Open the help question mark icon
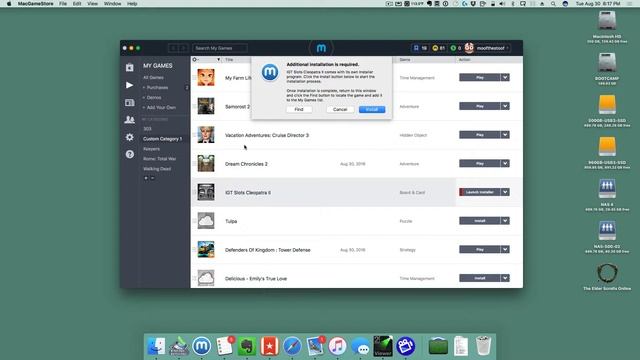This screenshot has height=360, width=640. click(129, 154)
